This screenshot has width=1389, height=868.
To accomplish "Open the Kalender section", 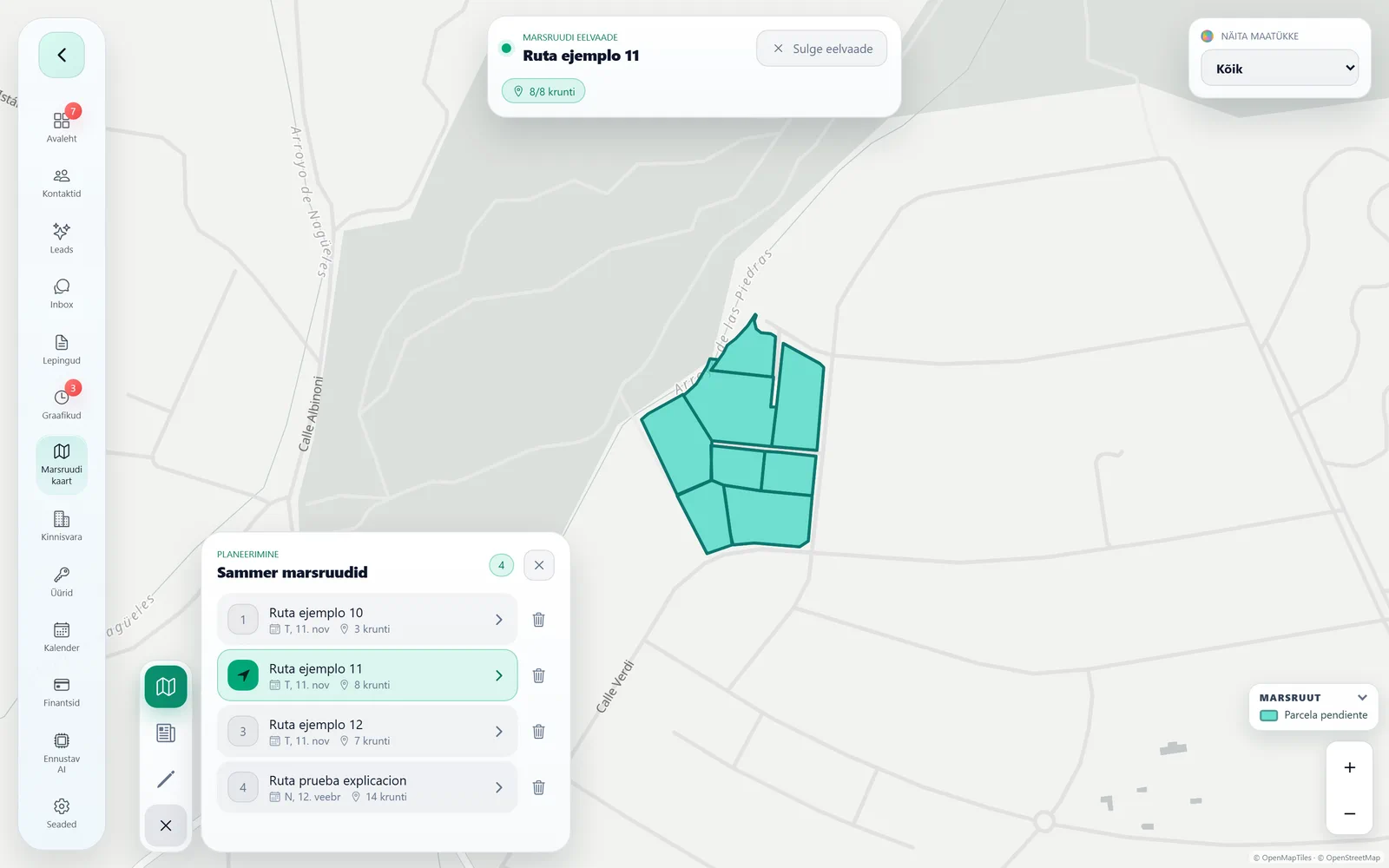I will (62, 636).
